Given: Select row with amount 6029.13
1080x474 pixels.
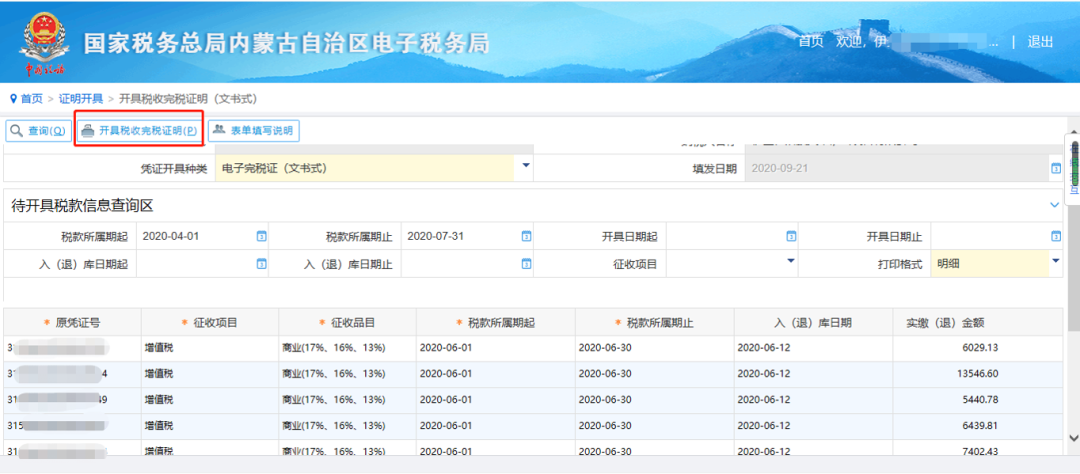Looking at the screenshot, I should pyautogui.click(x=534, y=348).
